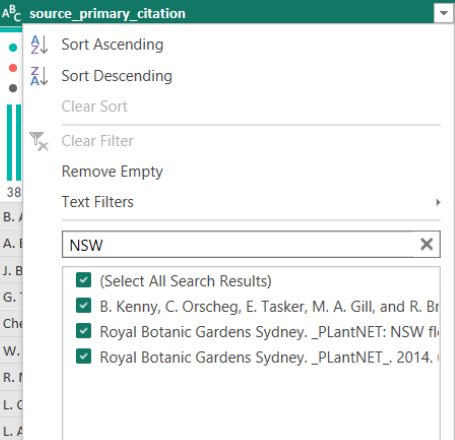Select the table cell starting with G.
455x440 pixels.
[11, 297]
